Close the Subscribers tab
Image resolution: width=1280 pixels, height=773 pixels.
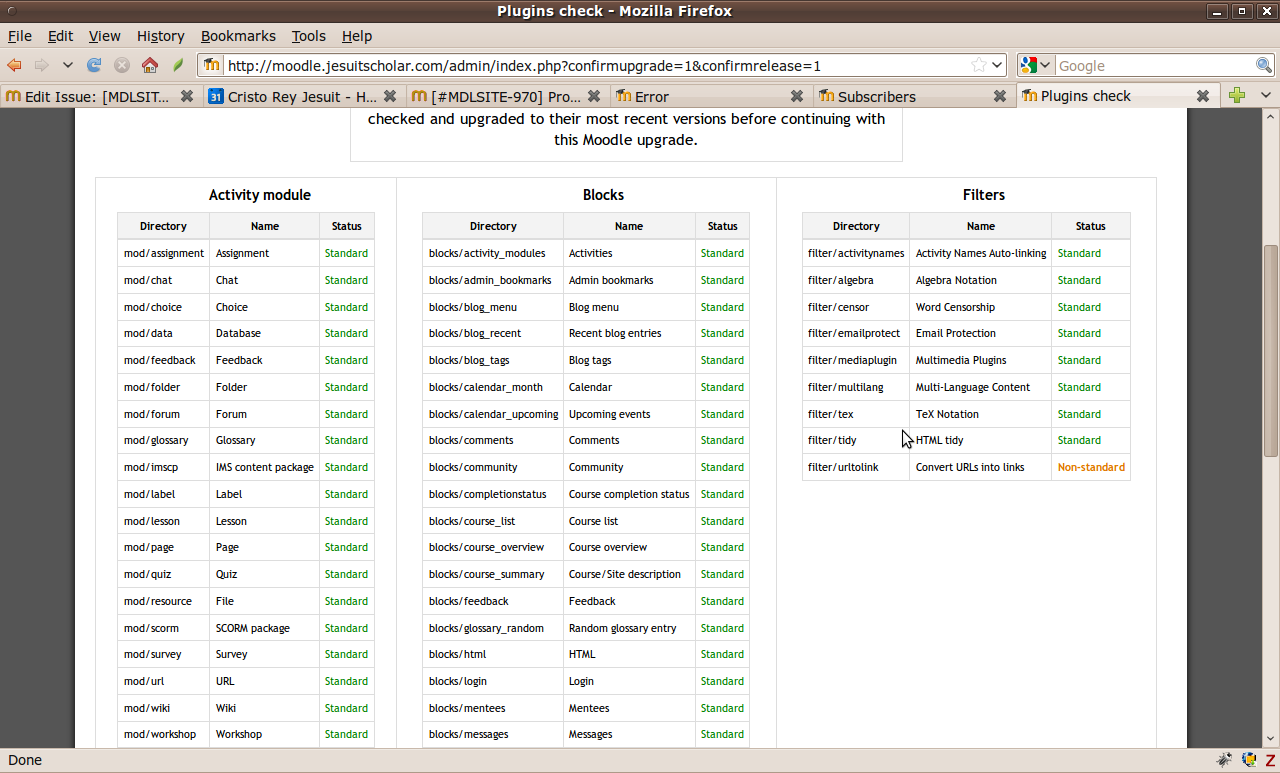click(x=999, y=96)
